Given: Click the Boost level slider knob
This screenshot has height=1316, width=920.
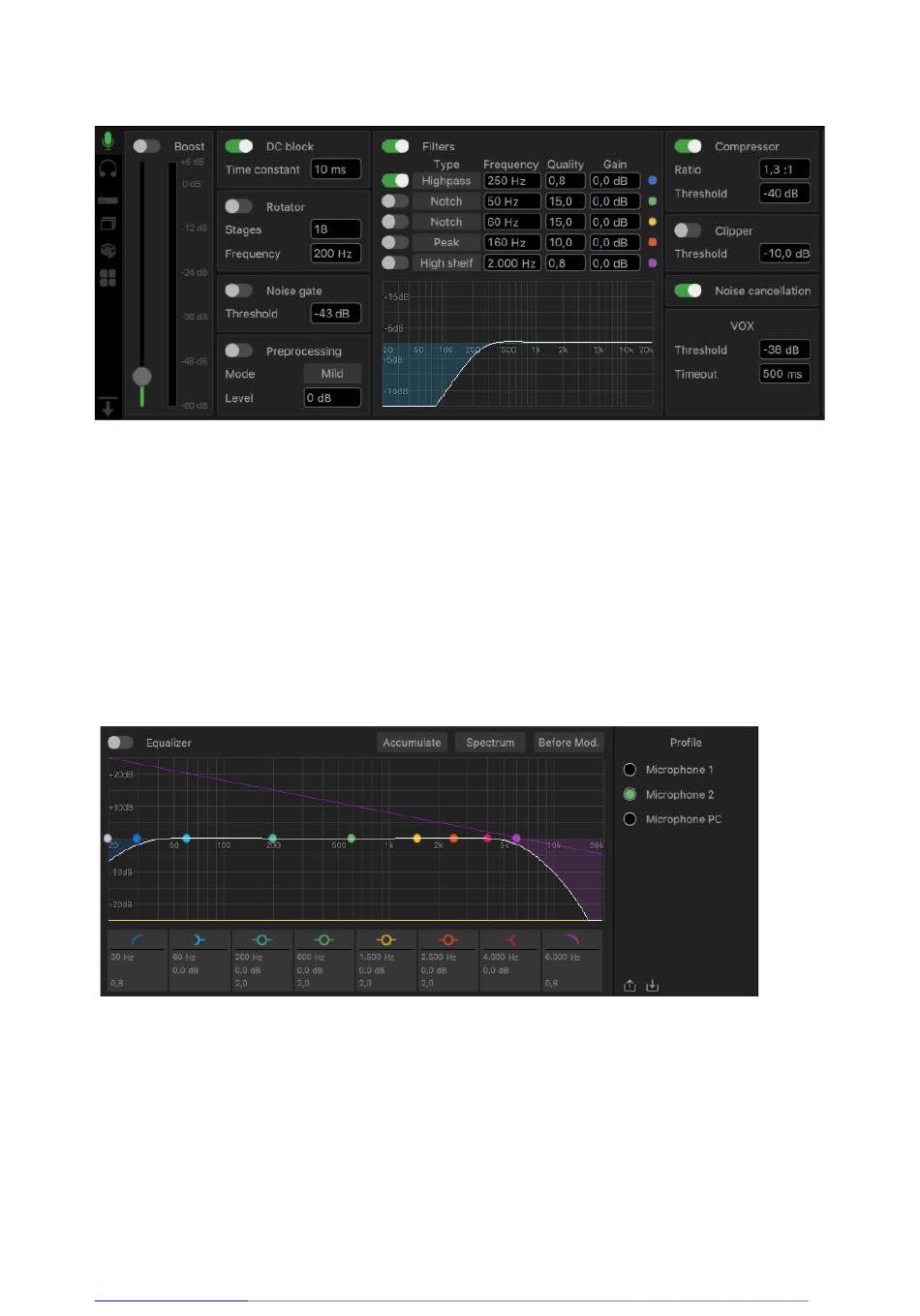Looking at the screenshot, I should tap(142, 377).
